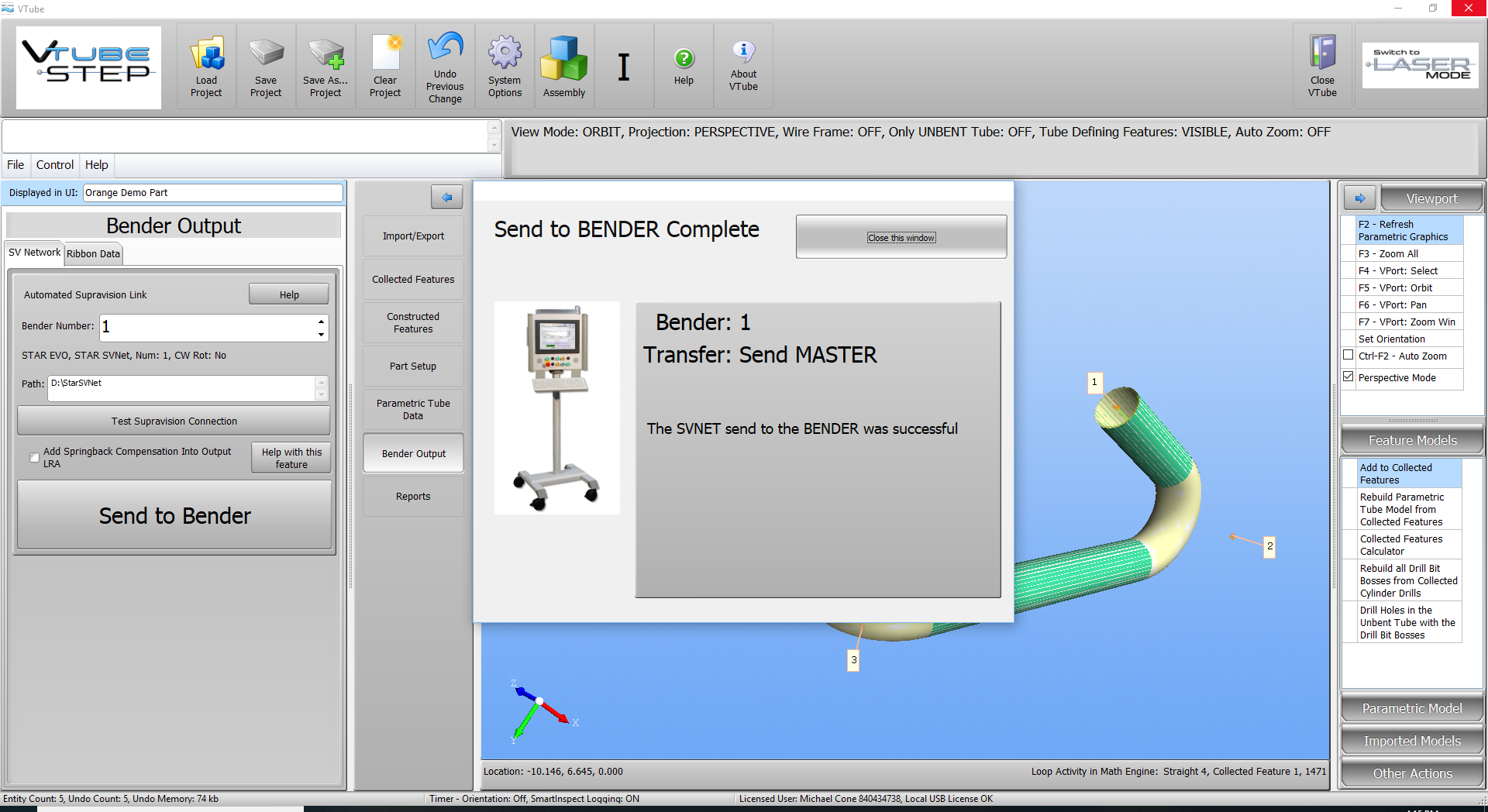This screenshot has height=812, width=1488.
Task: Expand the Imported Models section
Action: pyautogui.click(x=1412, y=741)
